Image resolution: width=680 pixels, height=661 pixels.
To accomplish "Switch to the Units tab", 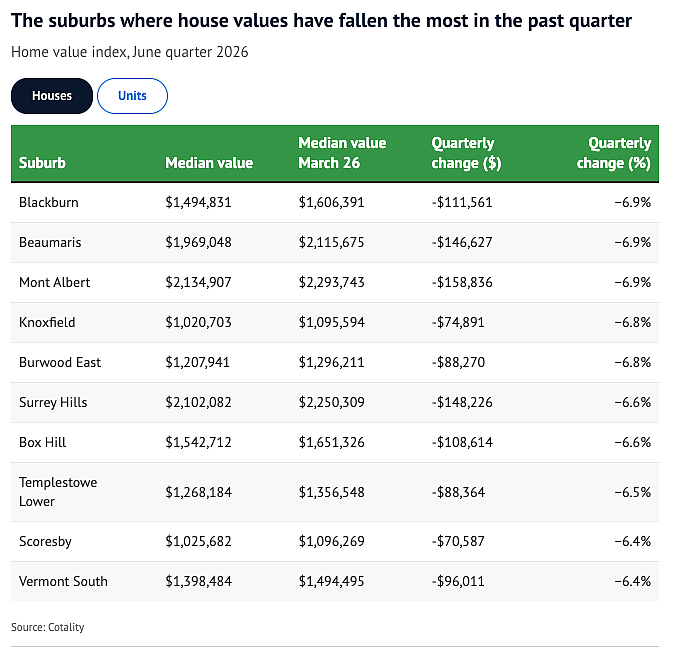I will pos(132,96).
